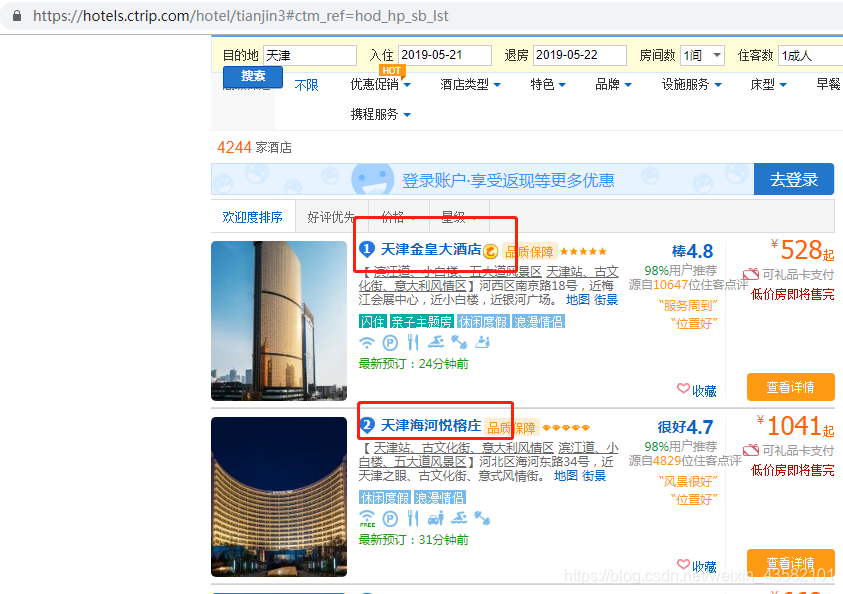Open the 酒店类型 filter dropdown

pos(470,84)
